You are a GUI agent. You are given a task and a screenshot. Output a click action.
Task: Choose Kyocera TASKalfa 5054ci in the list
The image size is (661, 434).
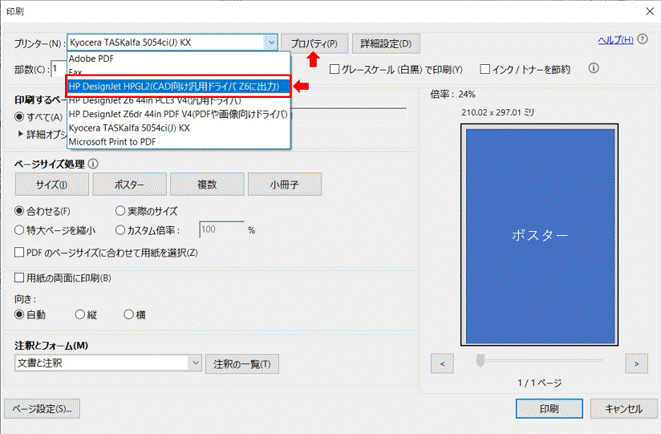pos(178,128)
